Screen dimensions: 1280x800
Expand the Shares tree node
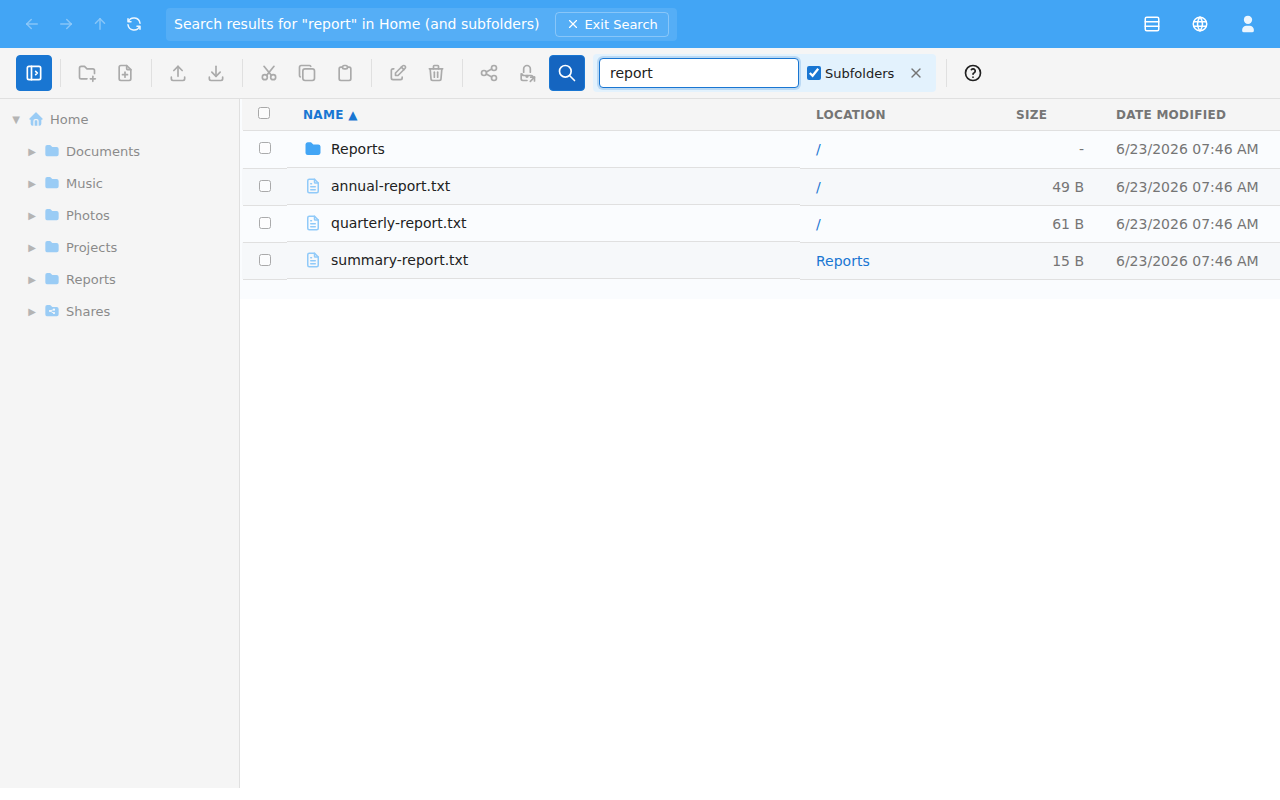(x=32, y=312)
